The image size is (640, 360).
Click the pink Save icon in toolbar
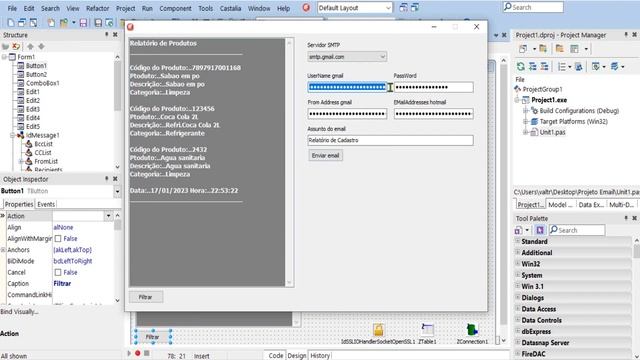tap(83, 23)
